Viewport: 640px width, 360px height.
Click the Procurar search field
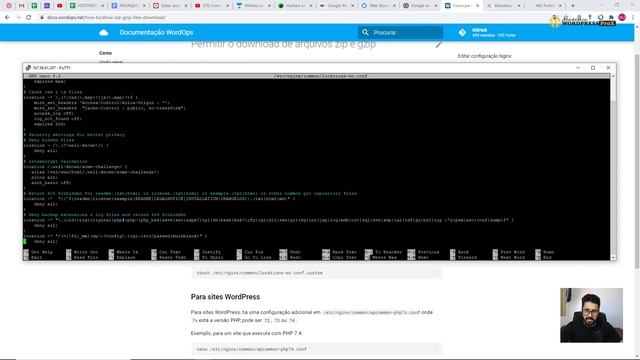click(x=400, y=32)
